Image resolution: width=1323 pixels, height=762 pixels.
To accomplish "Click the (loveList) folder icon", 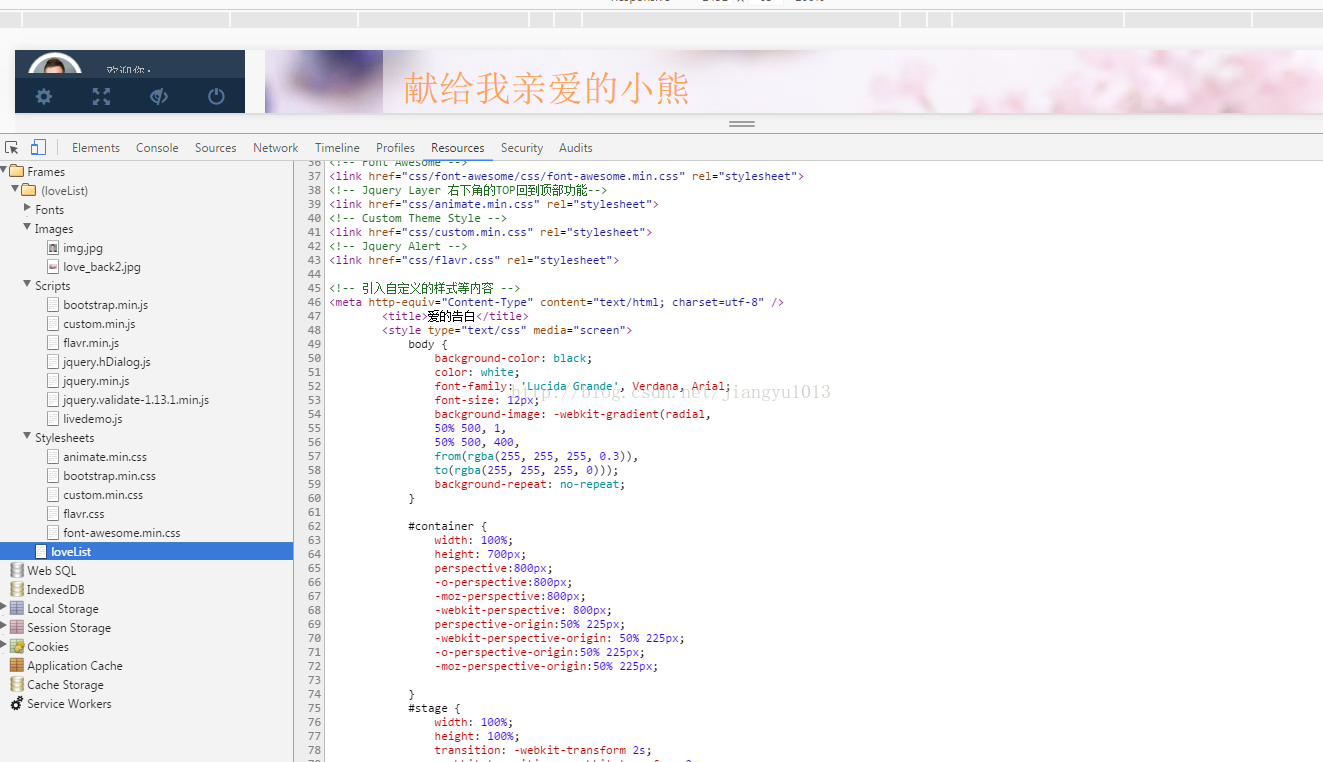I will [x=29, y=190].
